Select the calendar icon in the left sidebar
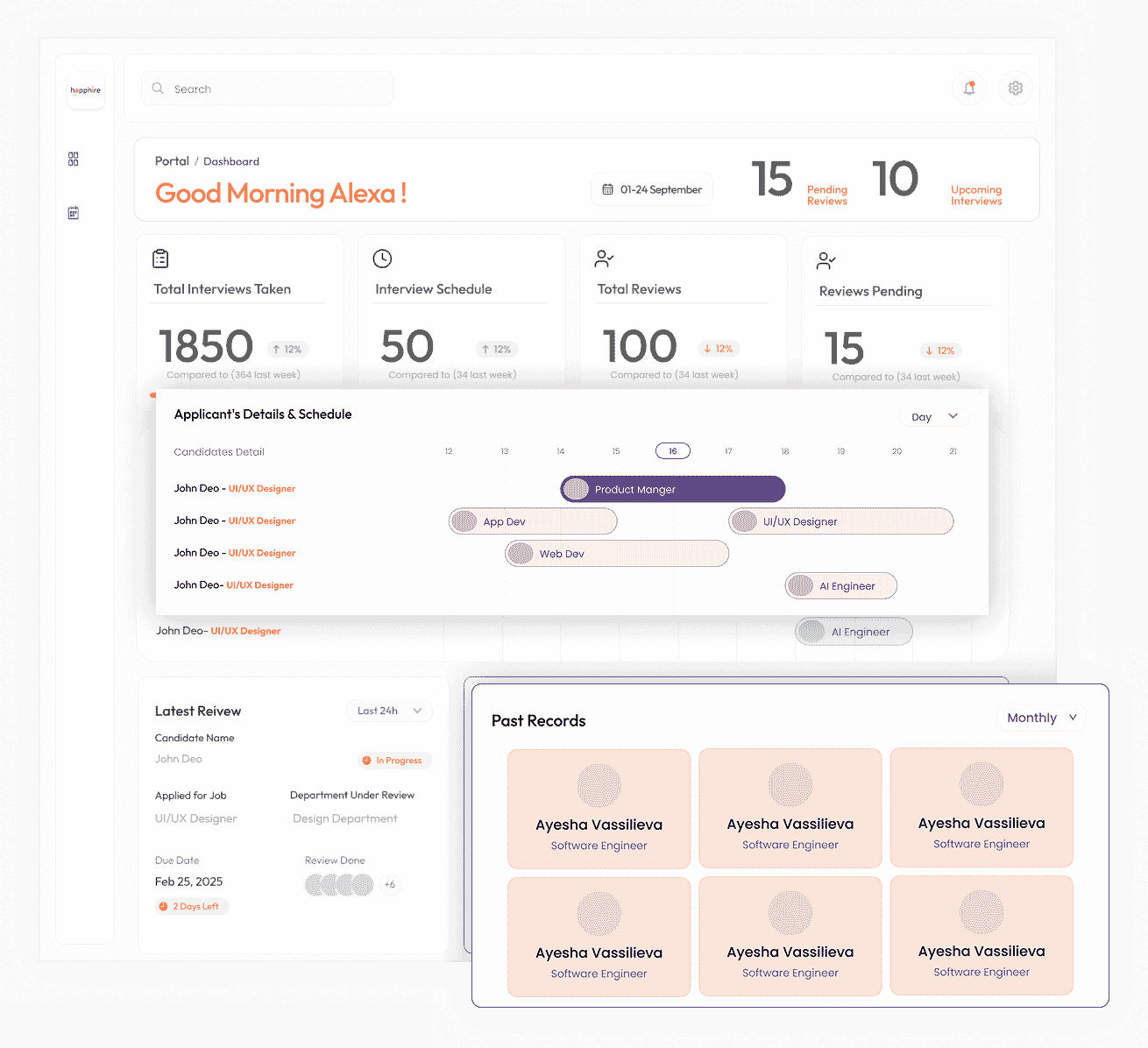This screenshot has width=1148, height=1048. 74,212
